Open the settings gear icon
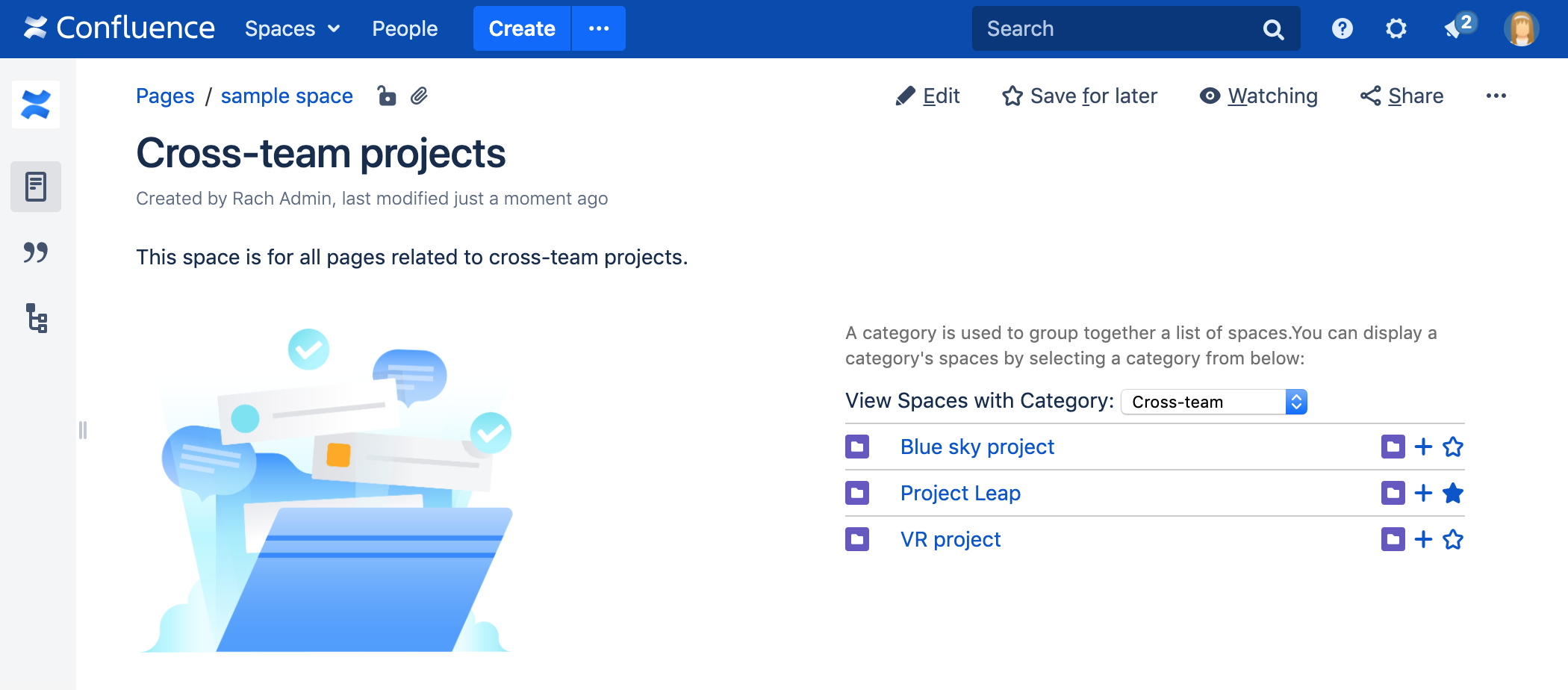The width and height of the screenshot is (1568, 690). (1396, 29)
